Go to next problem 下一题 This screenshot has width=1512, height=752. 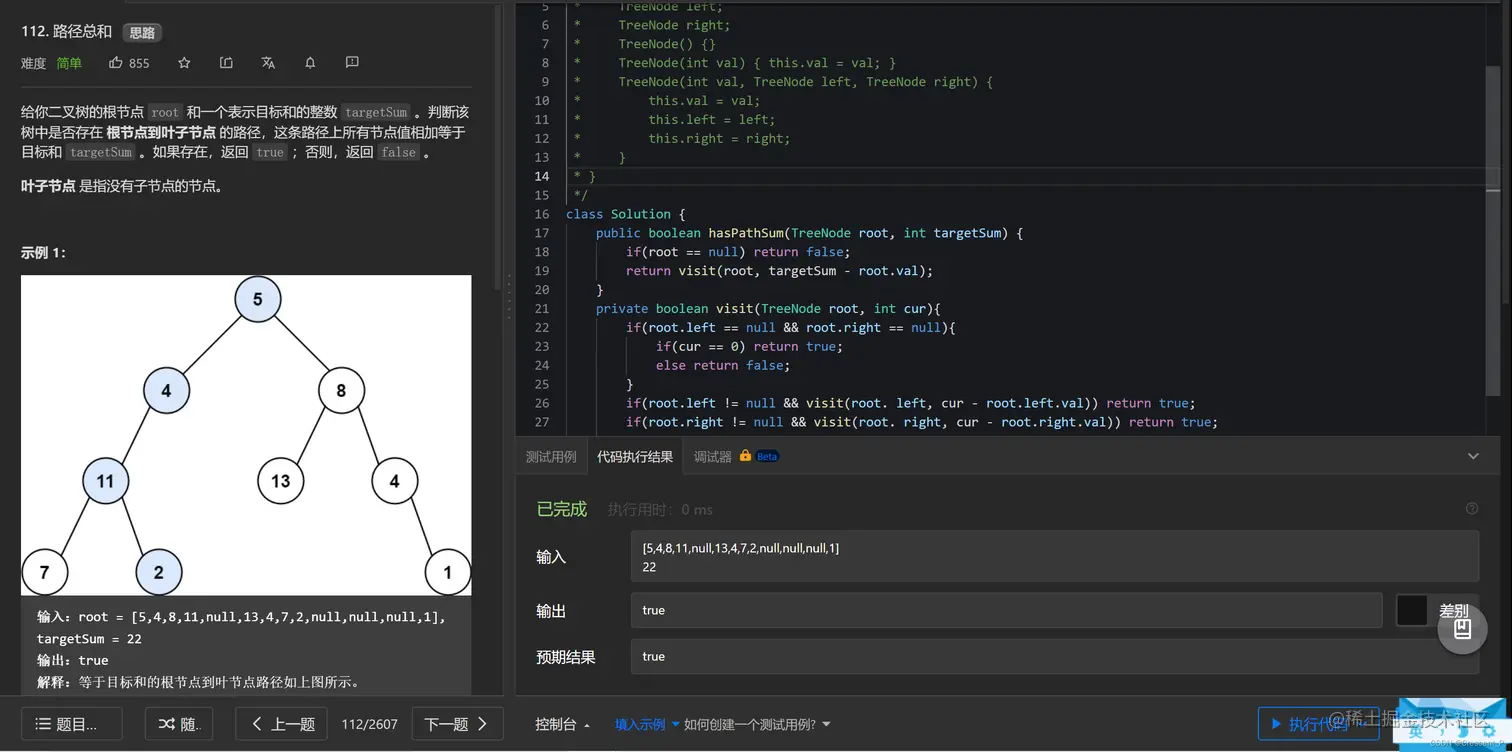(x=456, y=724)
